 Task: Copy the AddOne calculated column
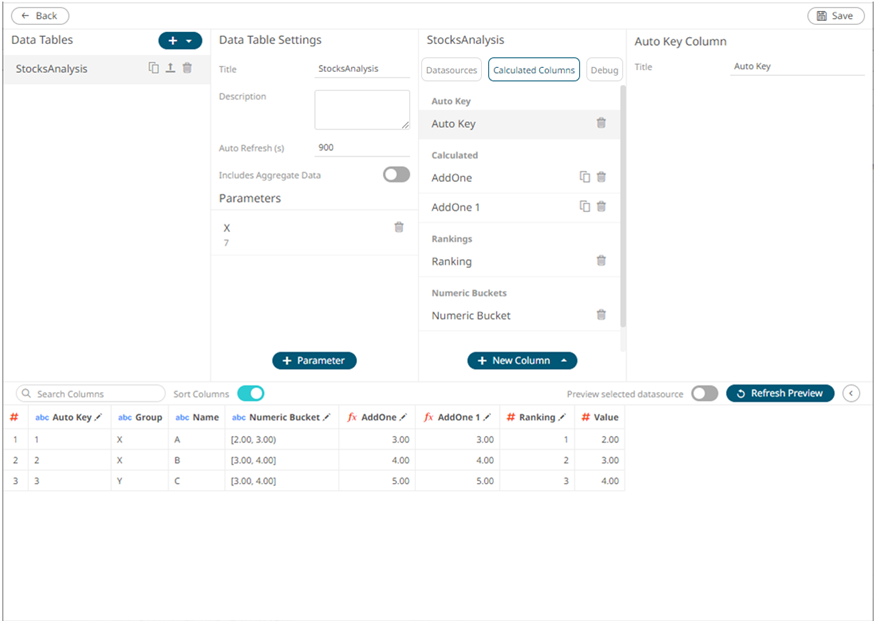pyautogui.click(x=585, y=177)
